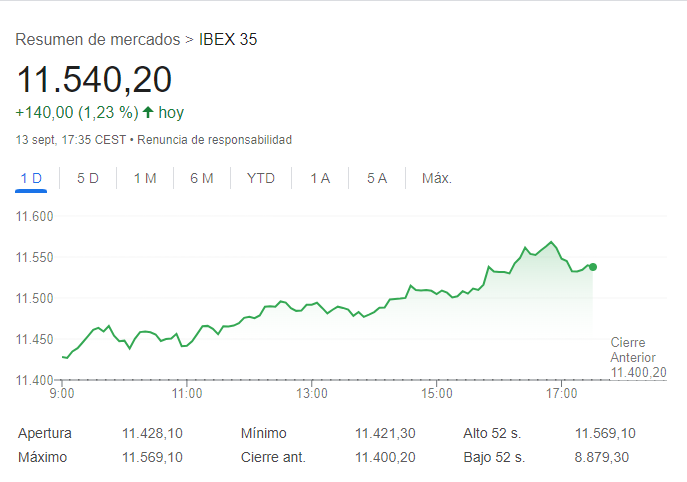Click the Cierre Anterior chart label
Viewport: 687px width, 482px height.
(x=634, y=350)
